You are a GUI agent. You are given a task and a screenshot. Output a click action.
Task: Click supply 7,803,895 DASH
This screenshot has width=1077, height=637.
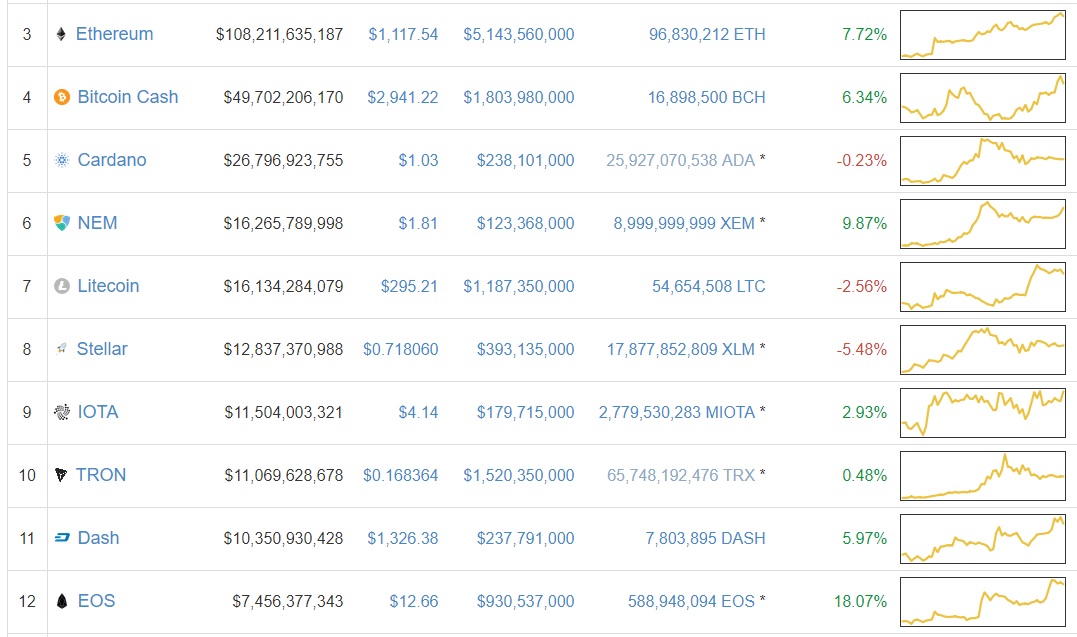point(705,538)
